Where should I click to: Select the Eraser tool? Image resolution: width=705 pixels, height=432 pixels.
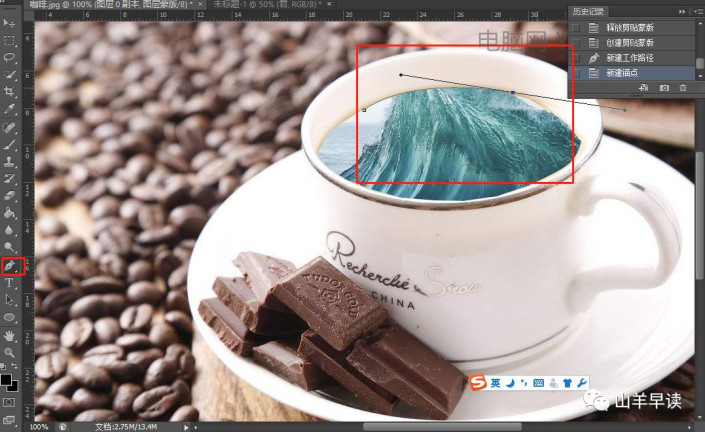coord(9,196)
